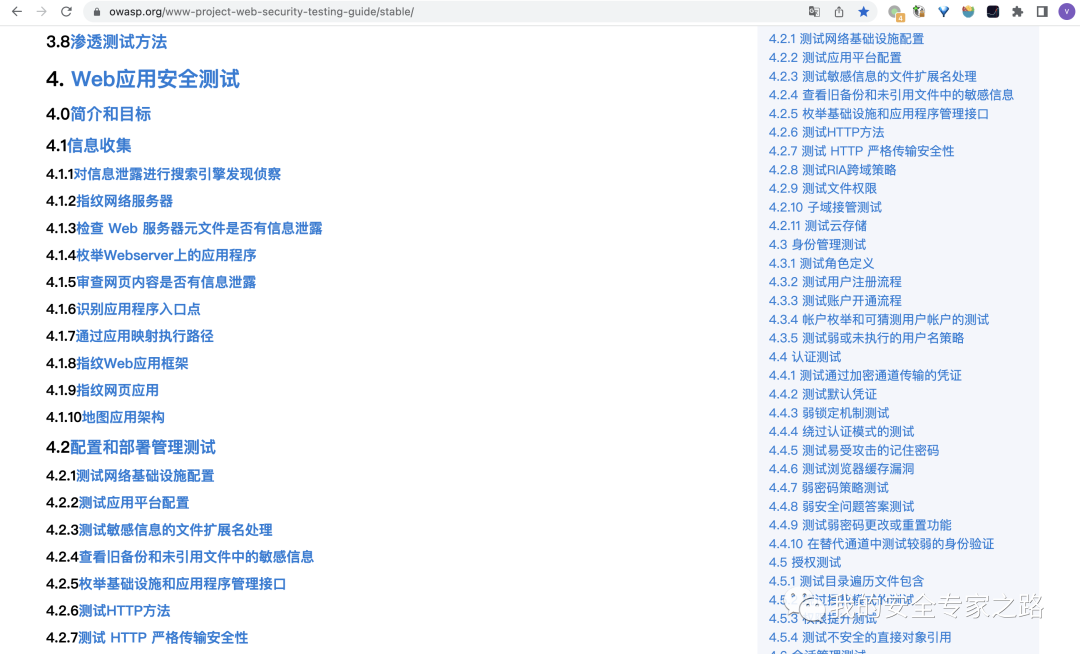Click the site lock icon in address bar
Viewport: 1080px width, 654px height.
97,12
